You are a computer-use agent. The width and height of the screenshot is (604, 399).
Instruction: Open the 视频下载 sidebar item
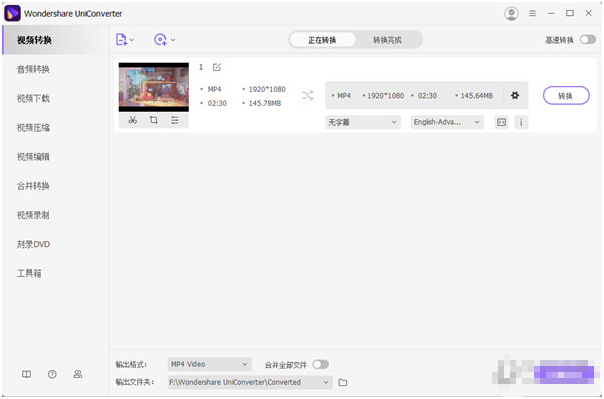coord(55,99)
